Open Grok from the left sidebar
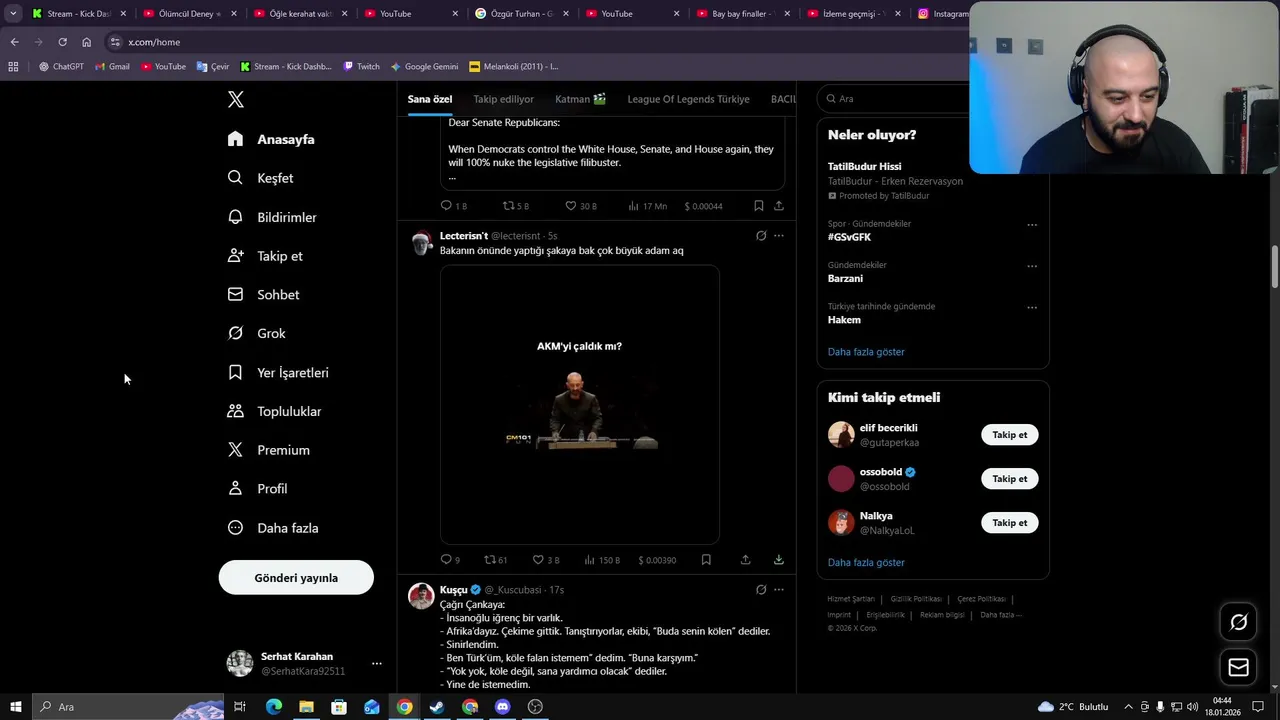The image size is (1280, 720). pos(256,333)
